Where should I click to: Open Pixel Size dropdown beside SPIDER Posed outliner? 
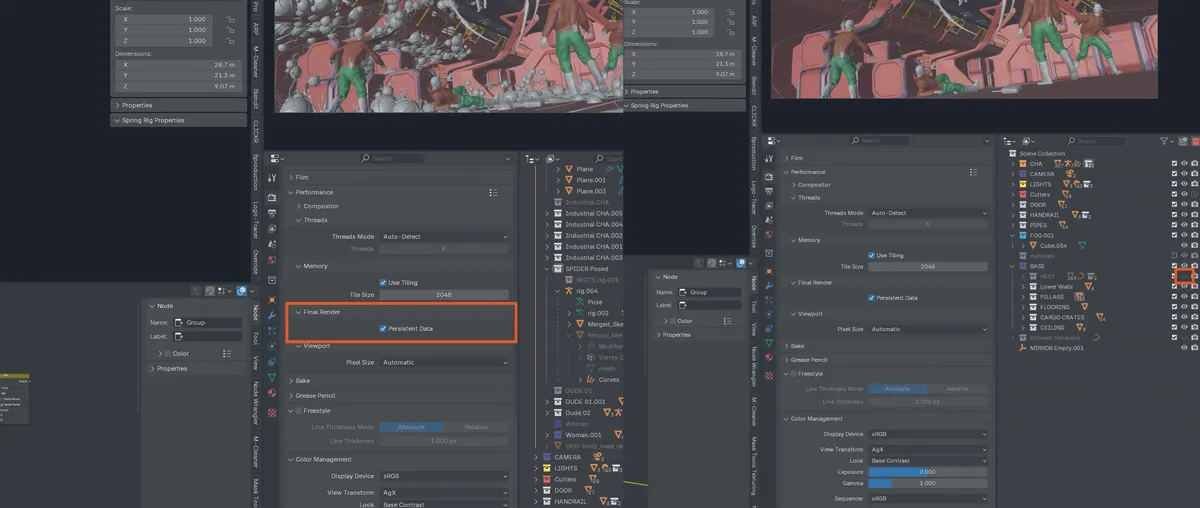445,362
